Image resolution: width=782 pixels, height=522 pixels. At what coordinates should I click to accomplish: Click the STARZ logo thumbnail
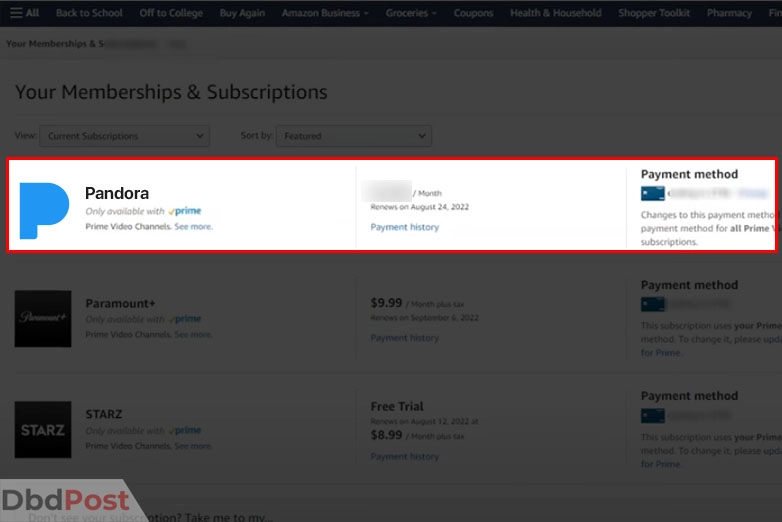tap(43, 430)
